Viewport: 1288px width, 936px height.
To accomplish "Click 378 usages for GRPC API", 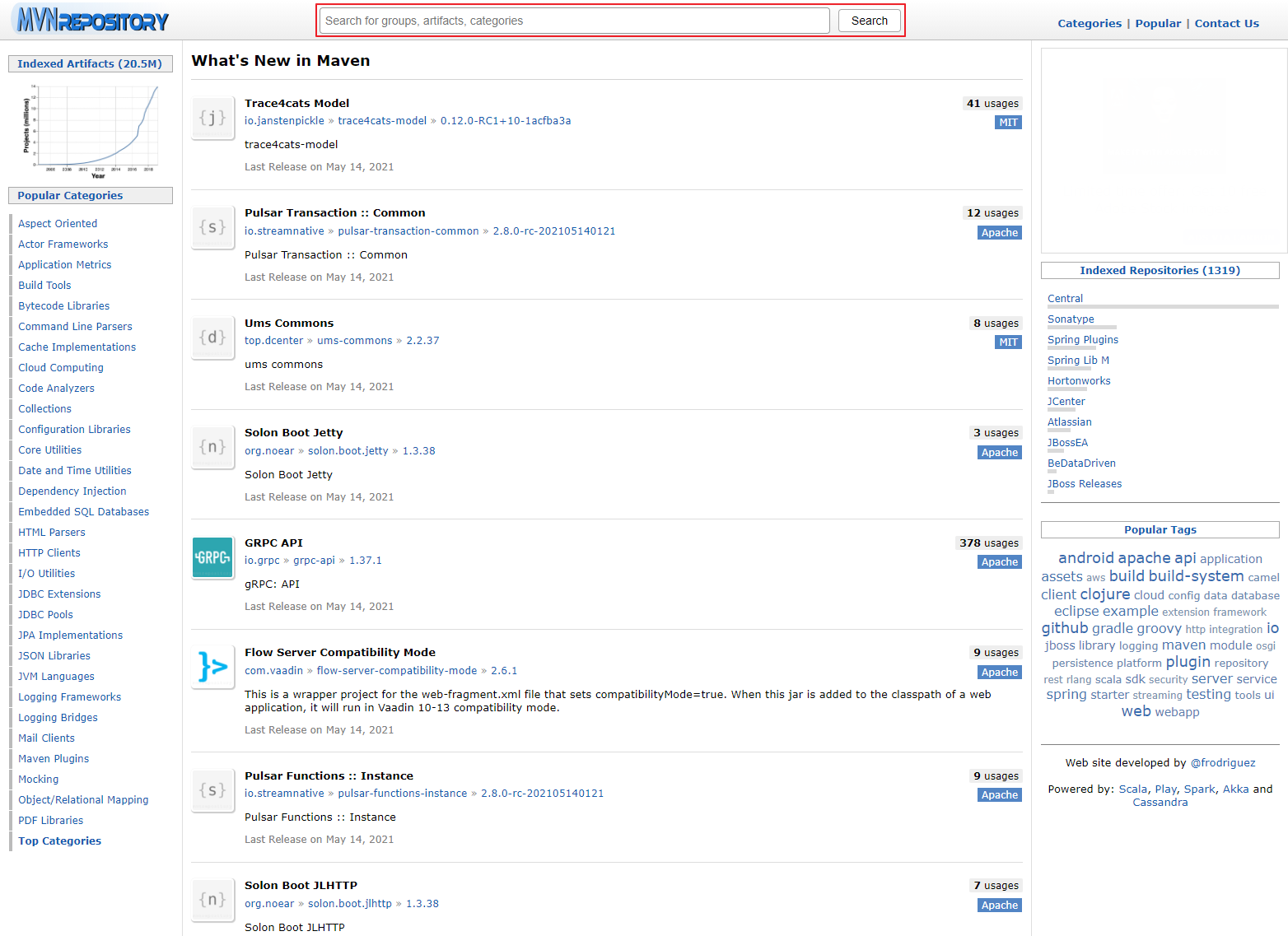I will (989, 543).
